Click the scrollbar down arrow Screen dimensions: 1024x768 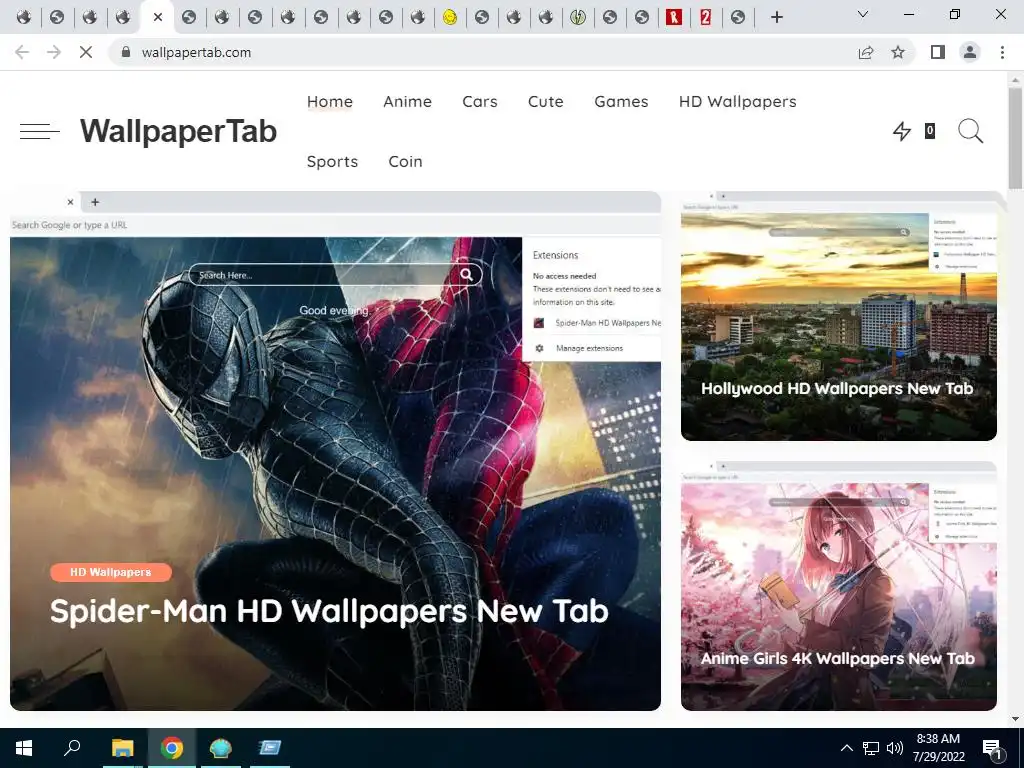click(1015, 719)
